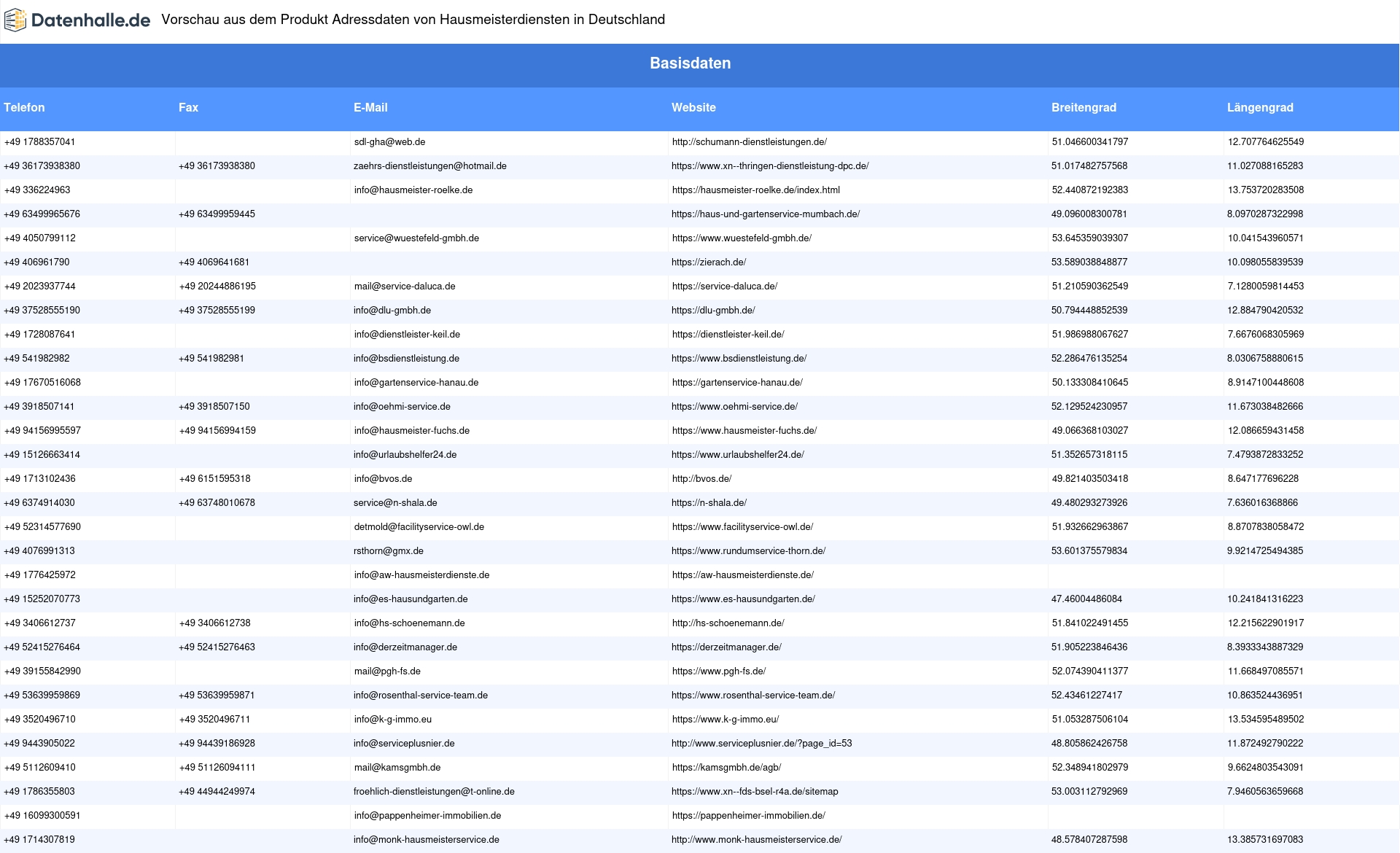Select email info@pappenheimer-immobilien.de
The width and height of the screenshot is (1400, 853).
click(428, 816)
